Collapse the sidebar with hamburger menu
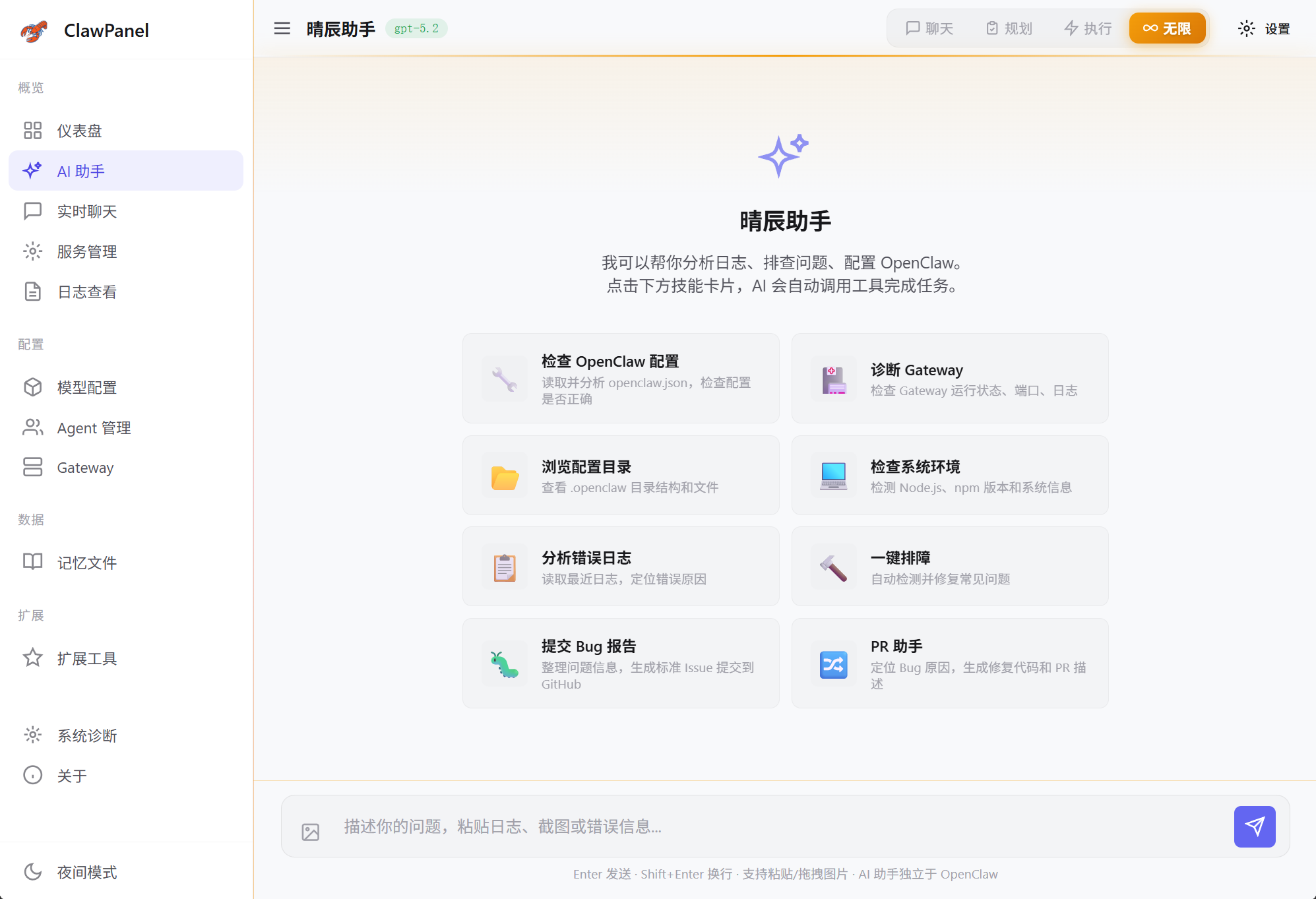1316x899 pixels. tap(282, 28)
